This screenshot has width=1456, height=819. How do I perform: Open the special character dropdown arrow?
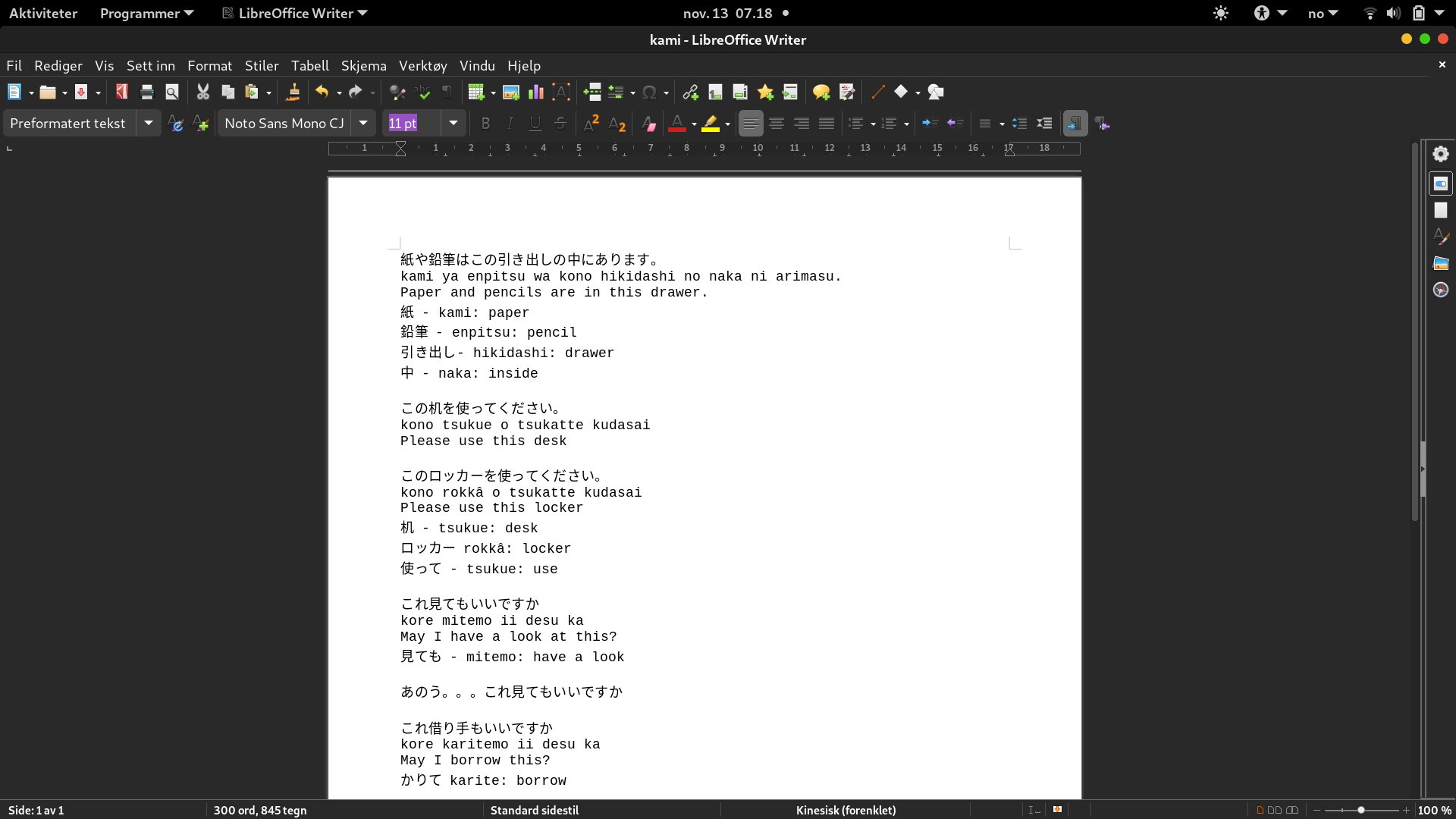666,93
